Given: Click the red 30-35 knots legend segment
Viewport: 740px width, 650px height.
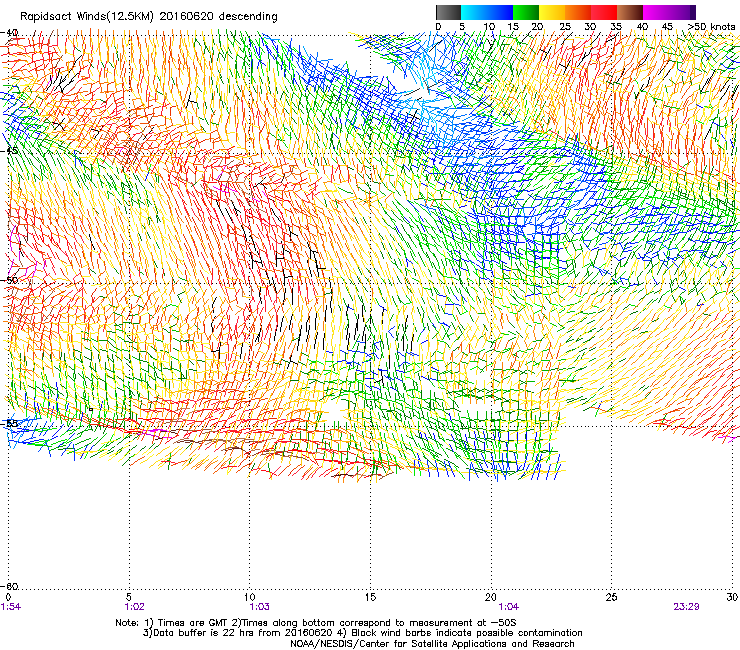Looking at the screenshot, I should [604, 12].
